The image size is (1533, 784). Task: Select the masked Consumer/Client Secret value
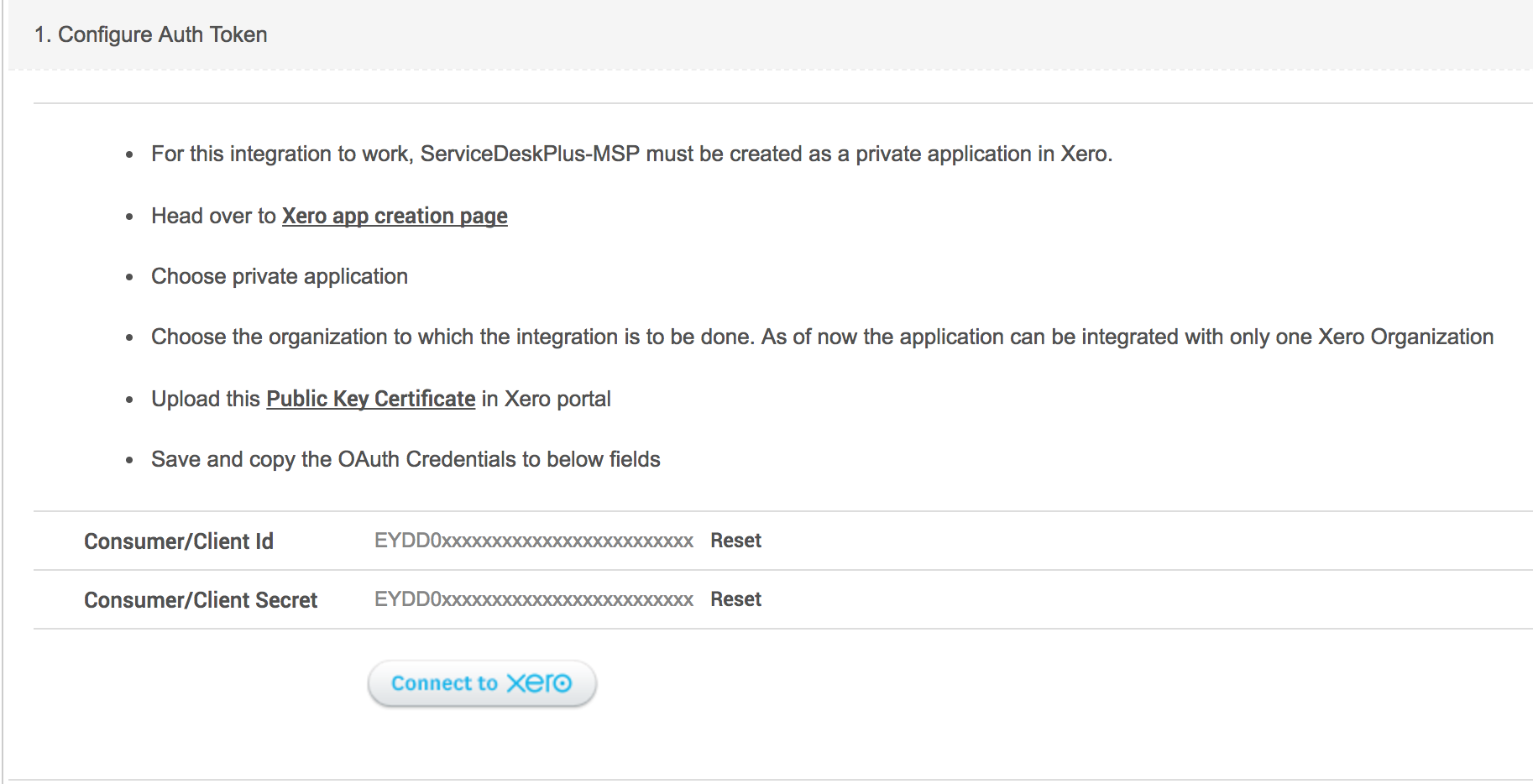[533, 600]
